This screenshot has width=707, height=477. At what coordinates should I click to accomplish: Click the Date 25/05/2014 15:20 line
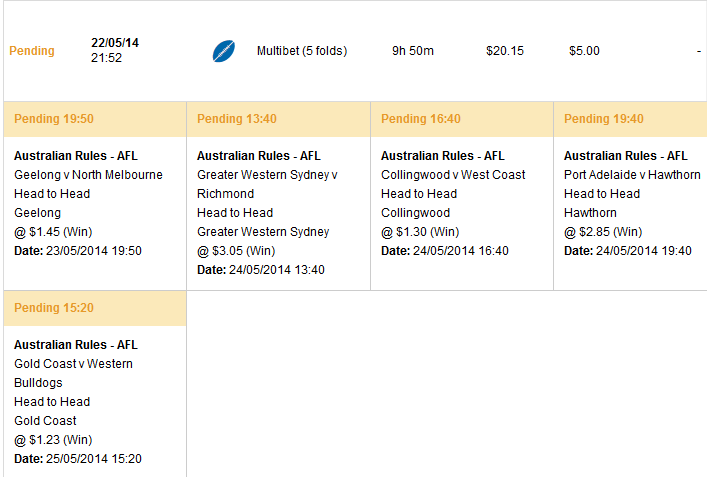pos(78,459)
